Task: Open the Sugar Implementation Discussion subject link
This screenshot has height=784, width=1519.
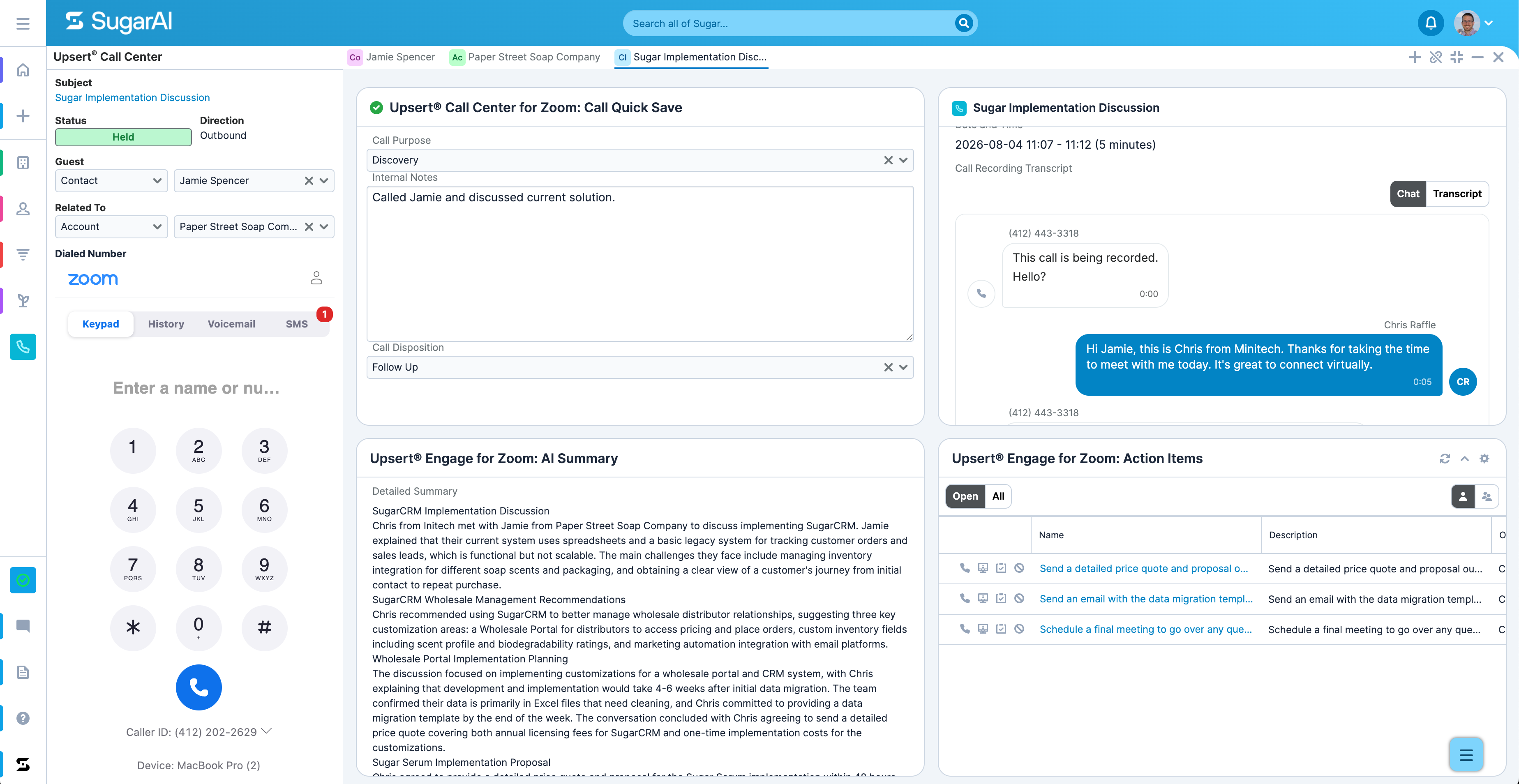Action: click(132, 98)
